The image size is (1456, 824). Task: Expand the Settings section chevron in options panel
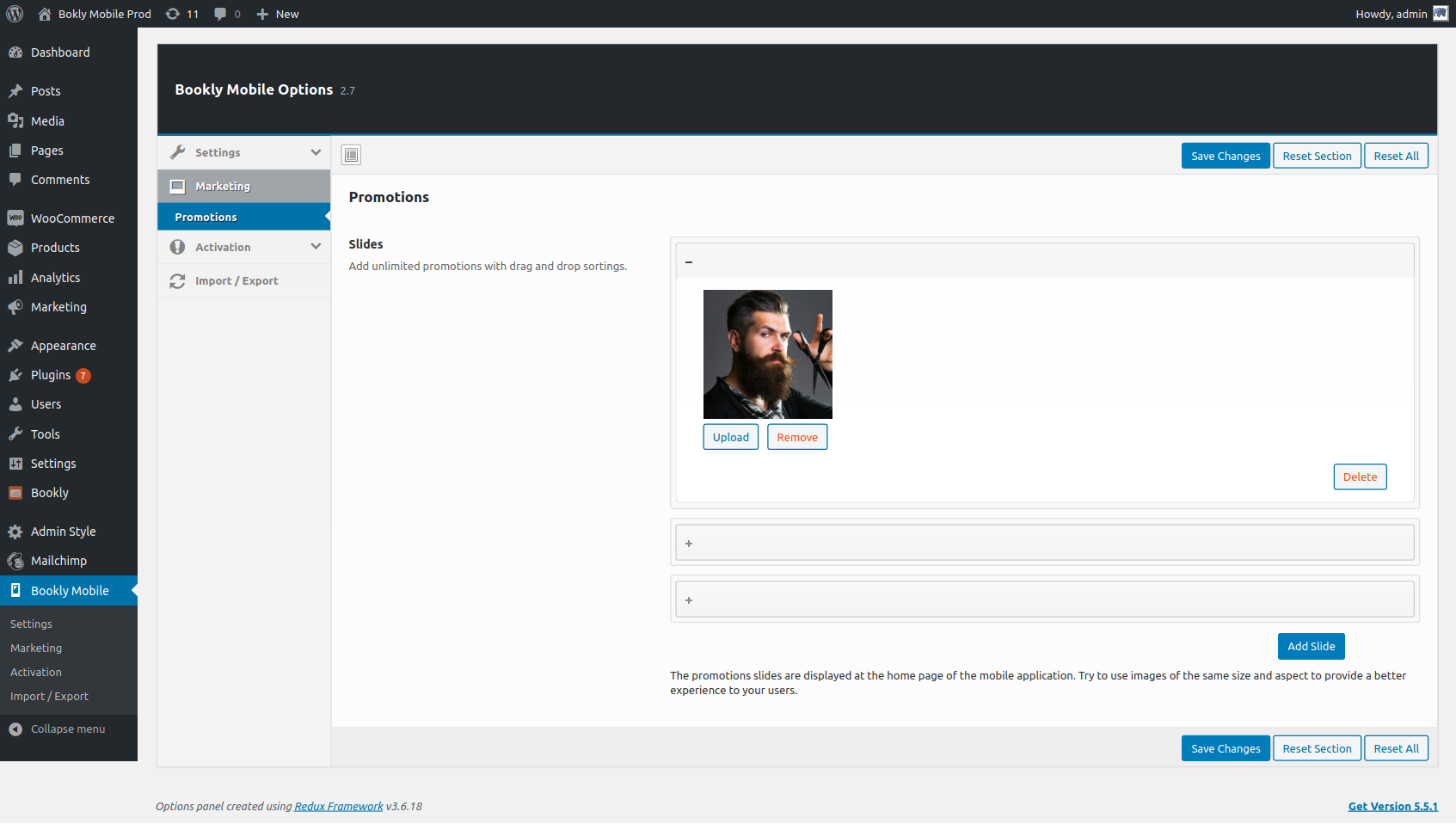[x=316, y=152]
